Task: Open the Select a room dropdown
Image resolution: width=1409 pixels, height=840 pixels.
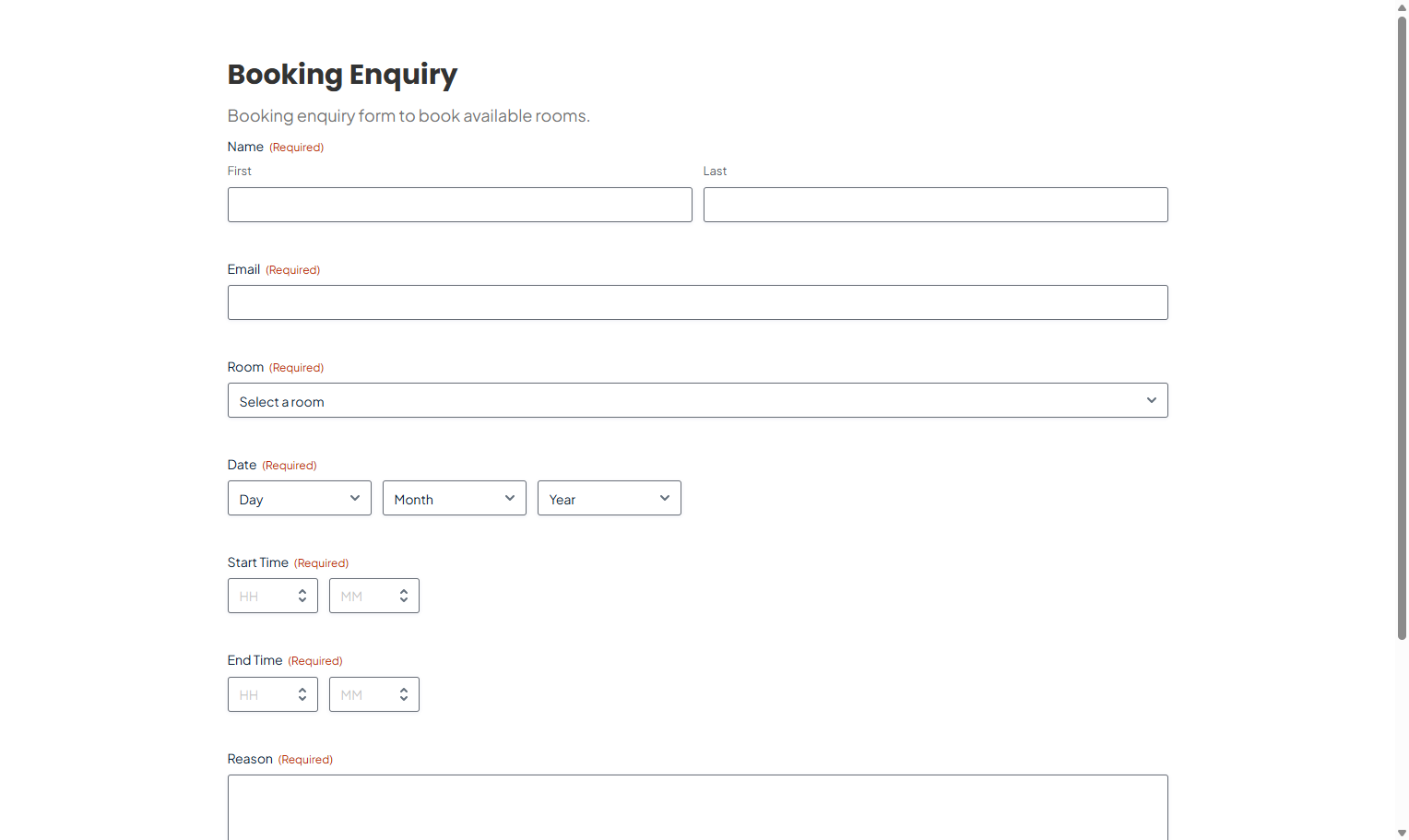Action: coord(697,400)
